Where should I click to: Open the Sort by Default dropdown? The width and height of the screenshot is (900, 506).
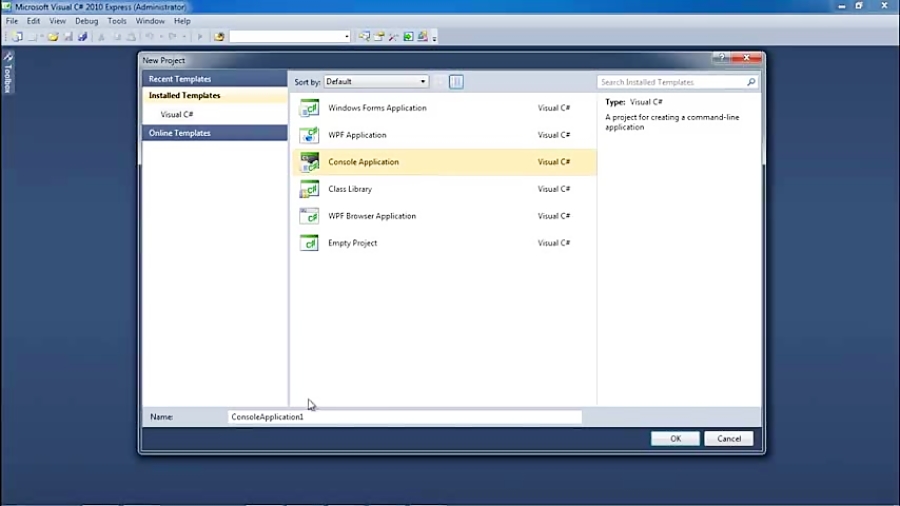coord(376,81)
